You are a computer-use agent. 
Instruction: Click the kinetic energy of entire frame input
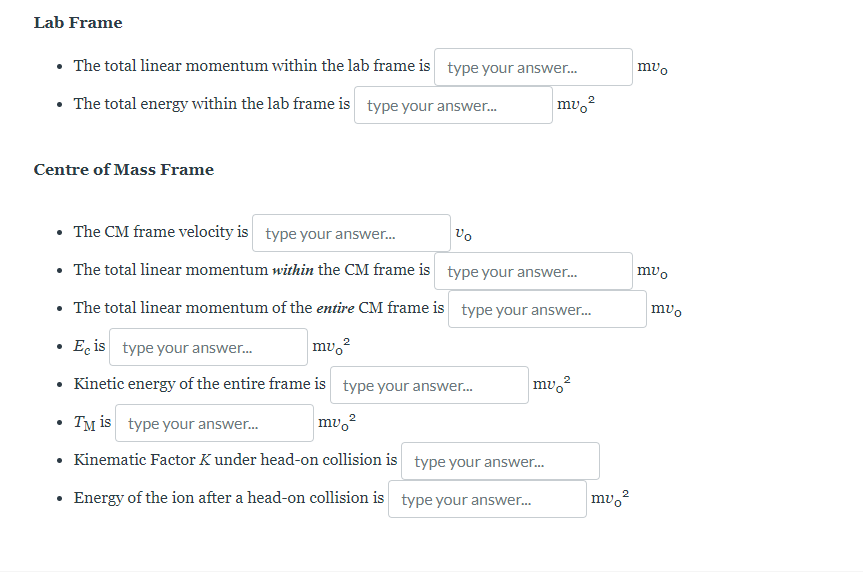point(428,385)
